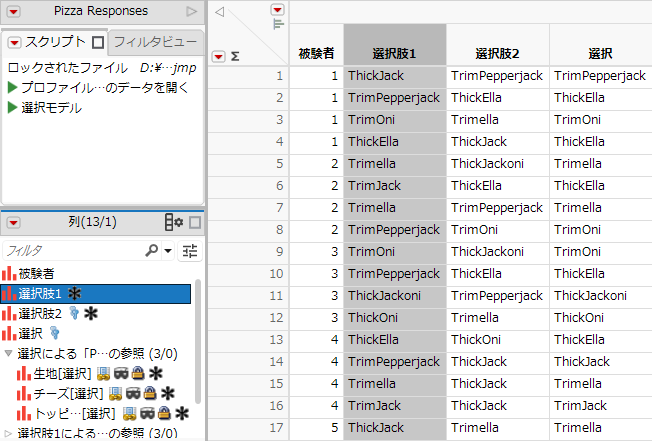652x441 pixels.
Task: Run the プロファイル…のデータを開く script
Action: click(x=12, y=87)
